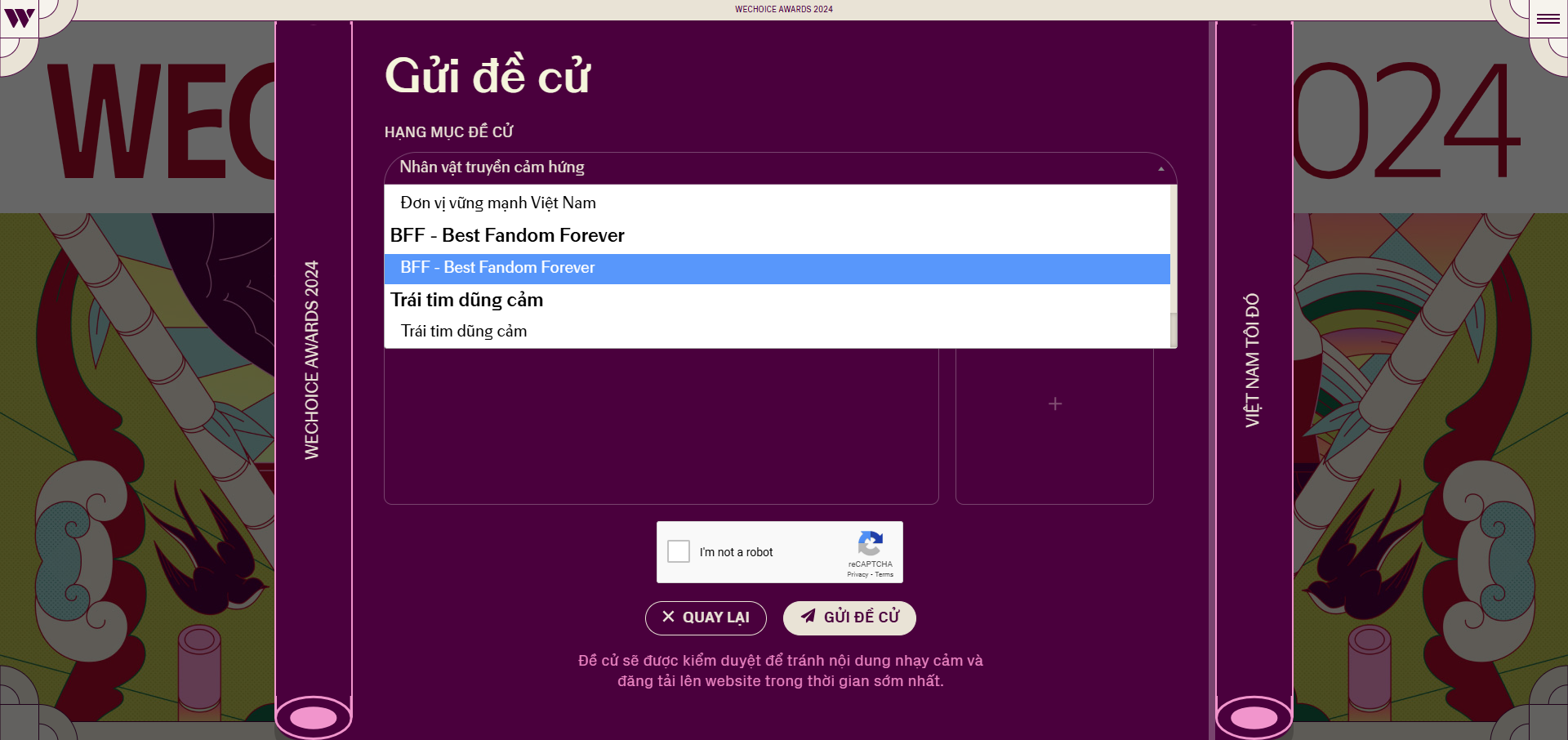
Task: Click the WeChoice W logo
Action: 19,18
